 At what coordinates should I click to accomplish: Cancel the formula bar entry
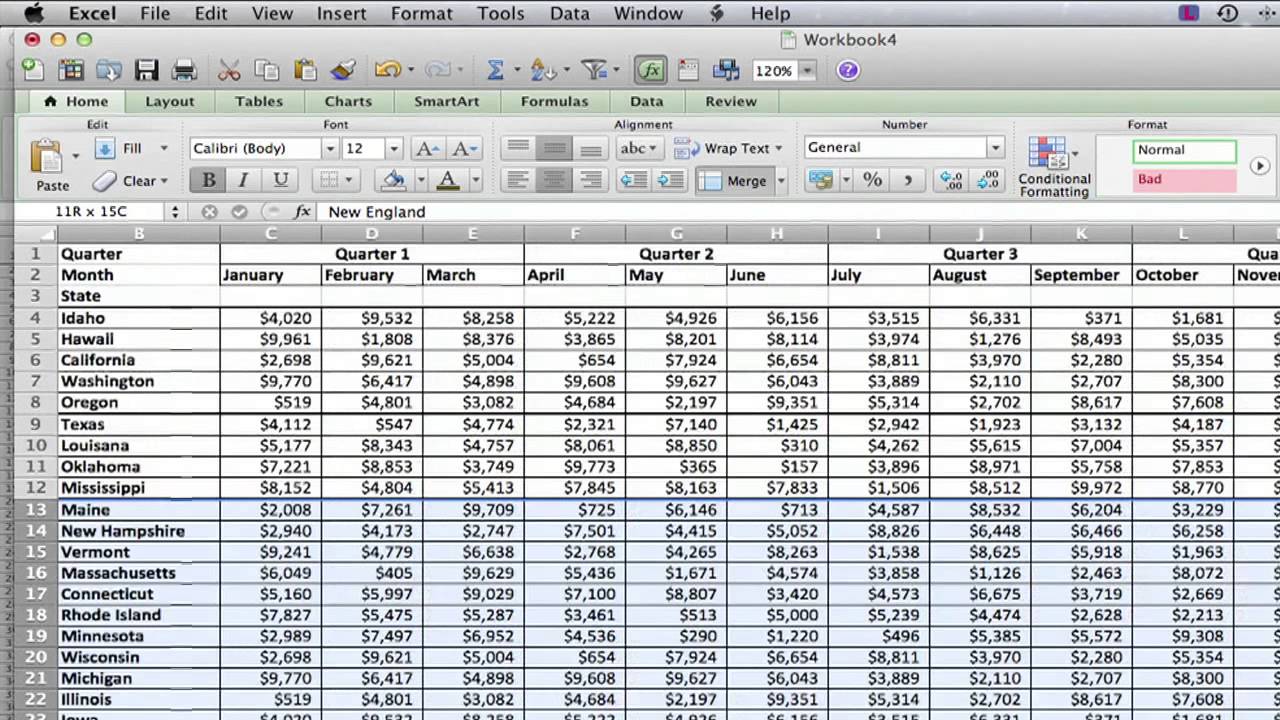click(x=209, y=212)
